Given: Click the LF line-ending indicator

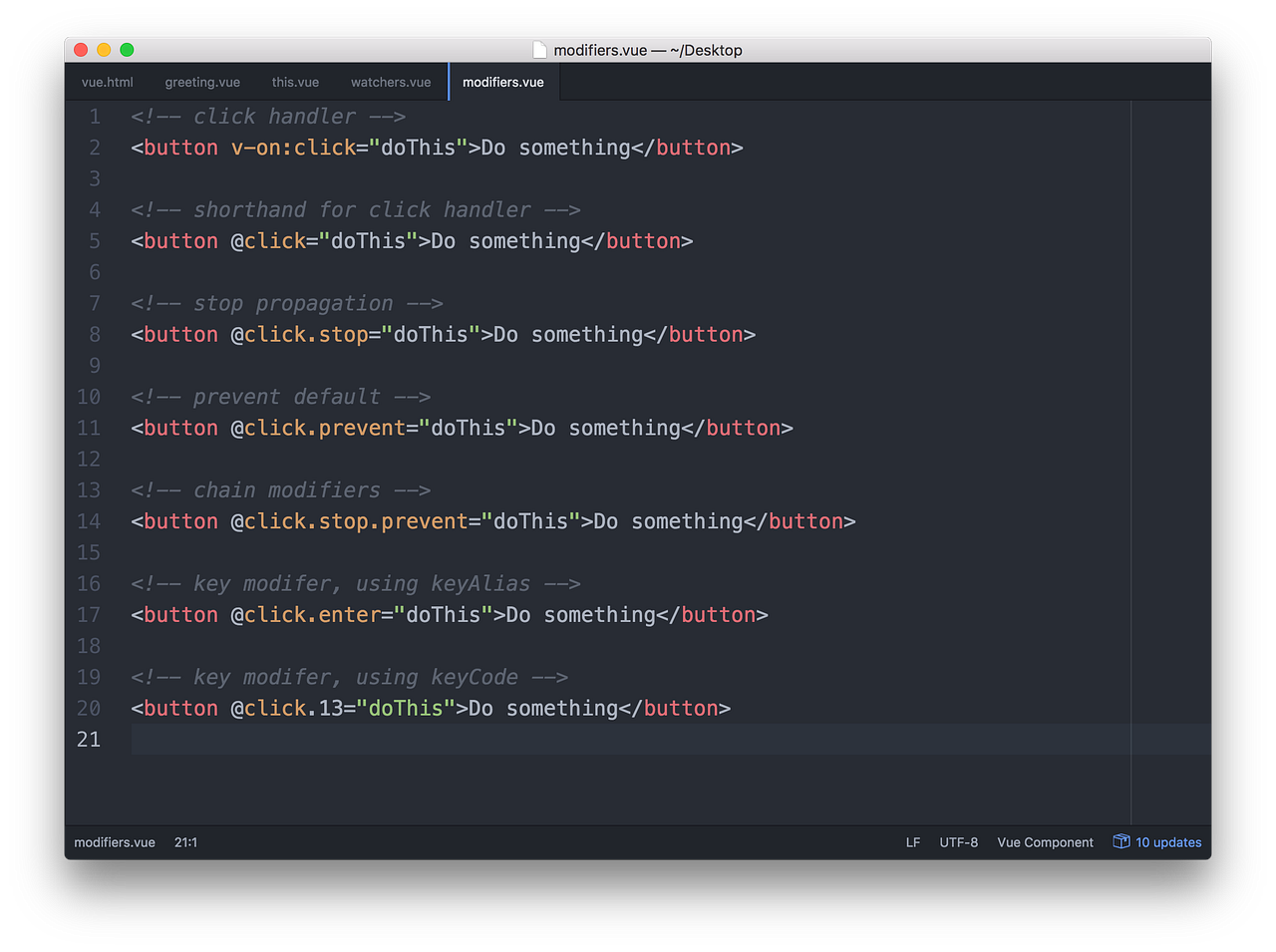Looking at the screenshot, I should click(x=912, y=841).
